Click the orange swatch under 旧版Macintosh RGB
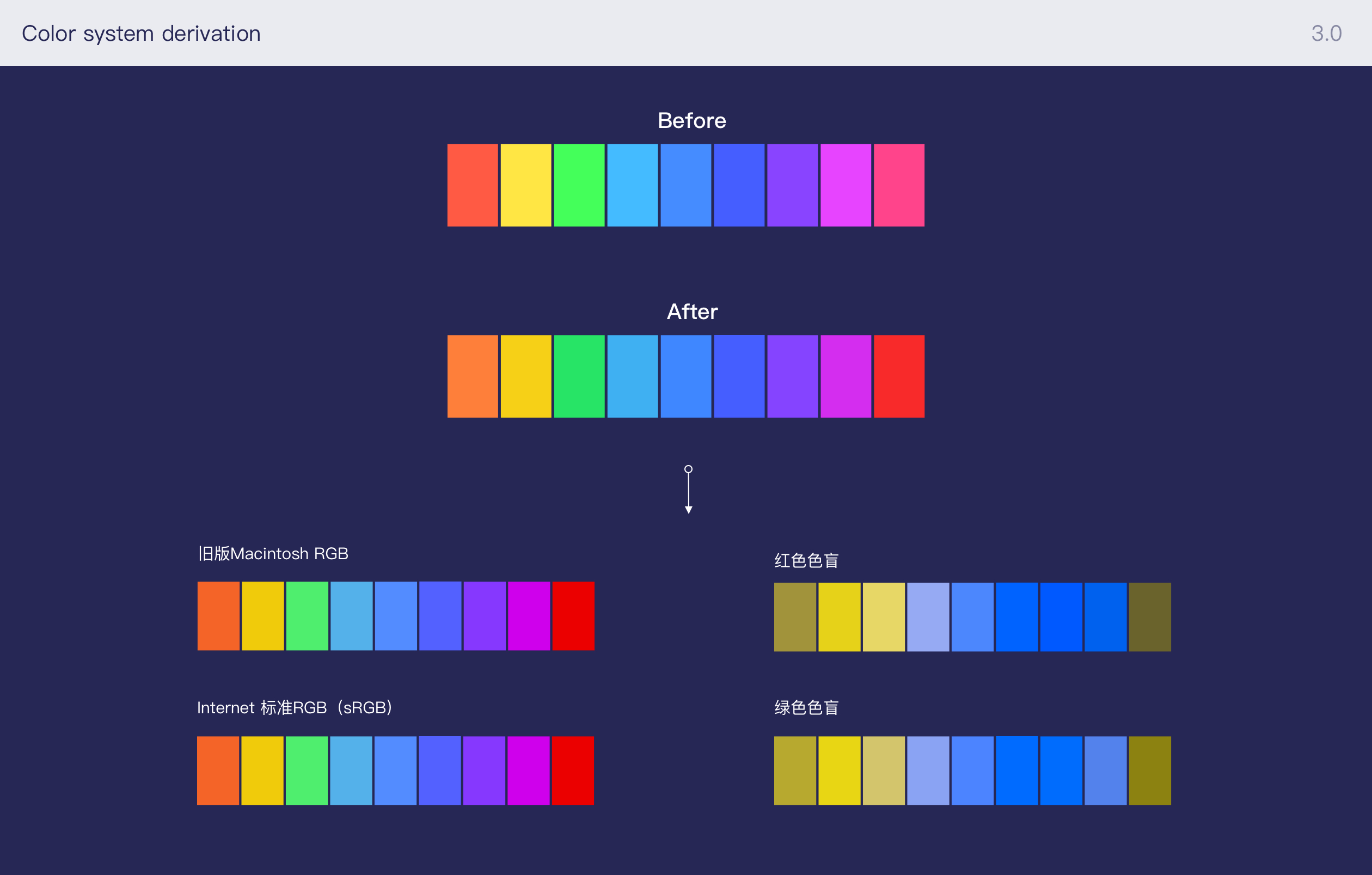Viewport: 1372px width, 875px height. (x=218, y=616)
